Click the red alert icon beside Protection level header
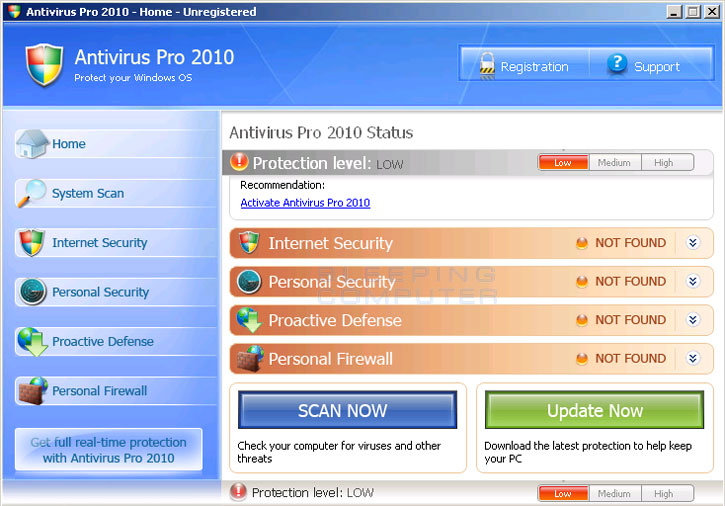Viewport: 725px width, 506px height. click(239, 160)
